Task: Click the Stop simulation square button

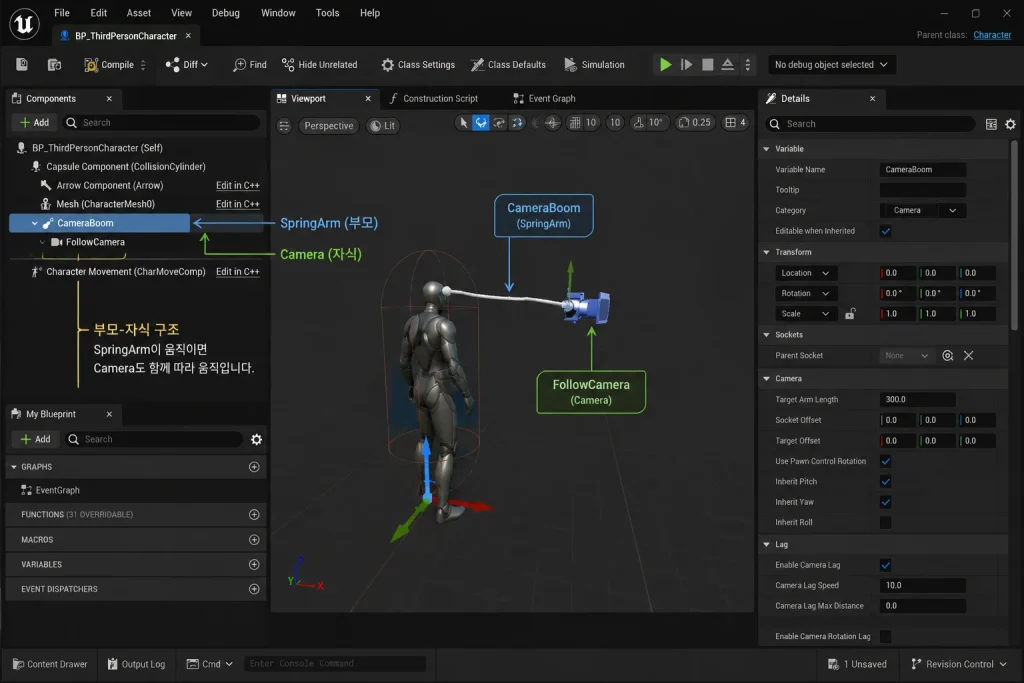Action: point(707,65)
